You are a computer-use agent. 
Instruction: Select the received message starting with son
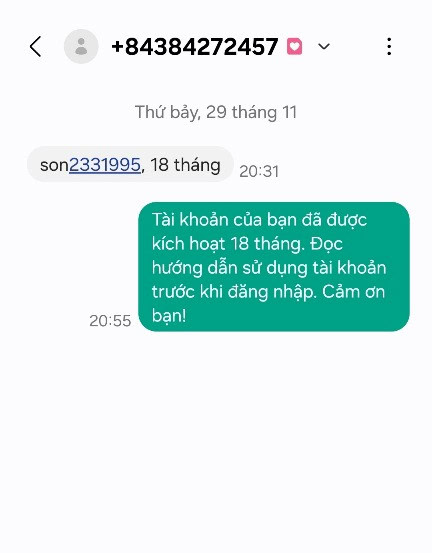click(x=130, y=164)
